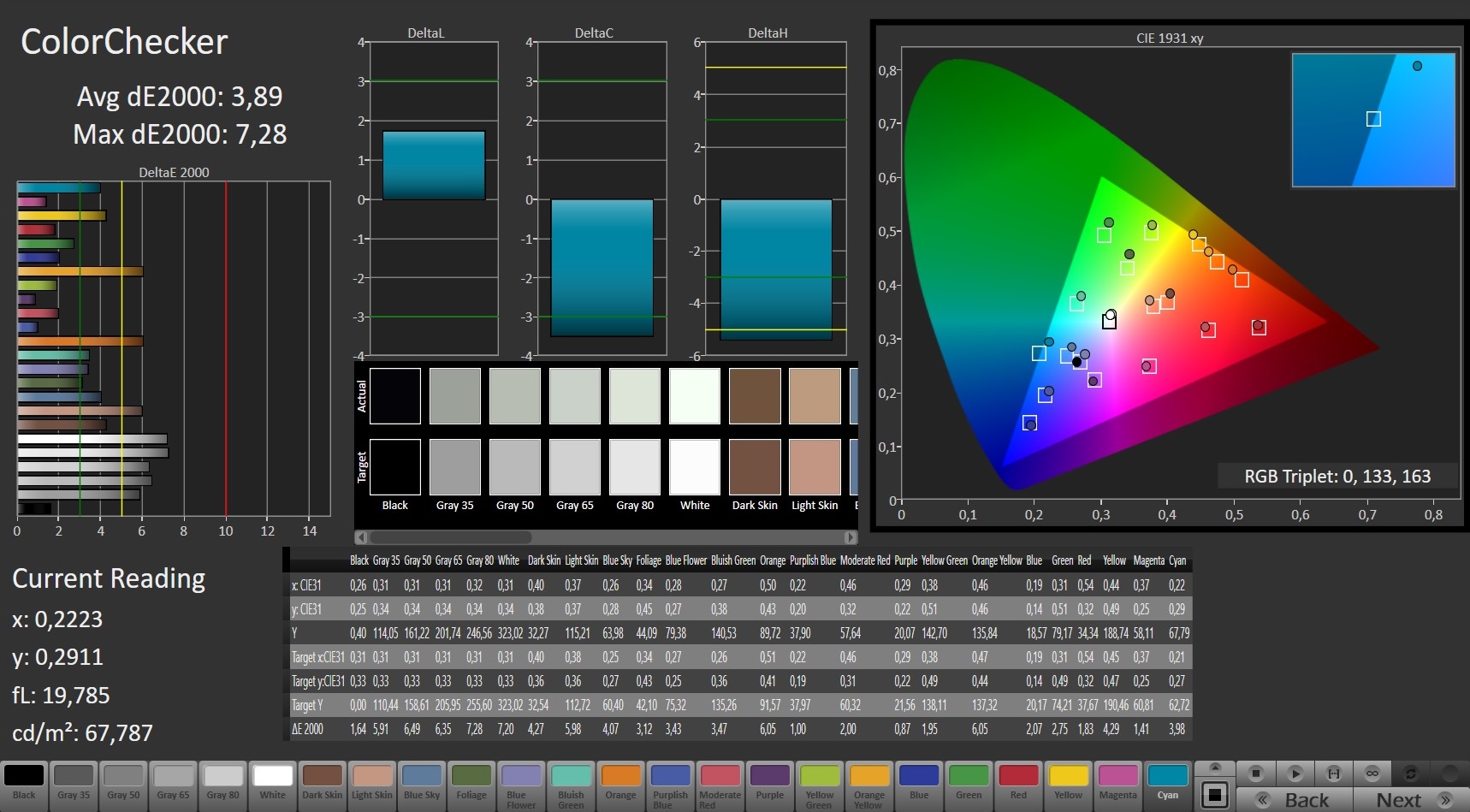Image resolution: width=1470 pixels, height=812 pixels.
Task: Click the large black-square pattern window button
Action: click(x=1214, y=794)
